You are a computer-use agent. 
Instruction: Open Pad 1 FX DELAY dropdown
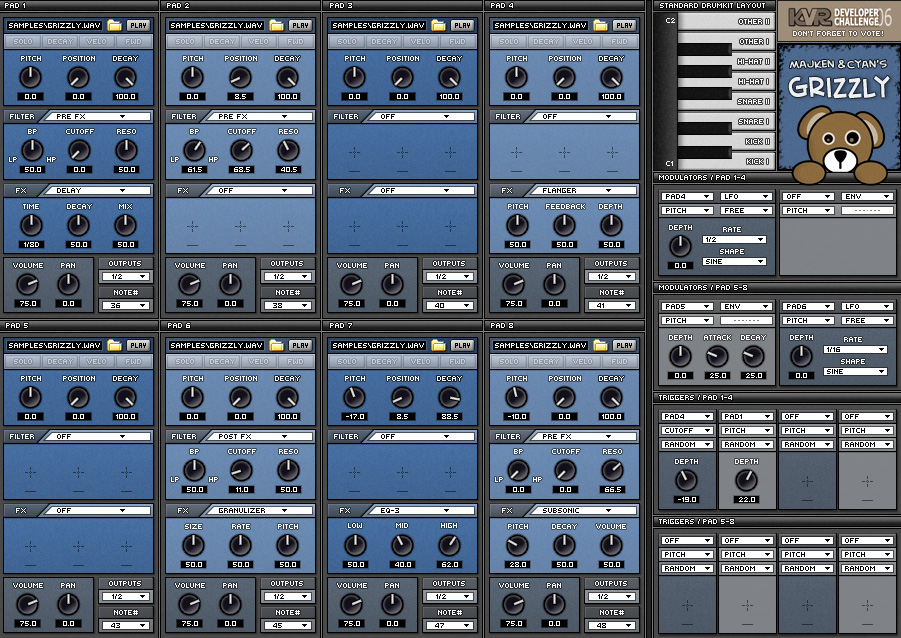click(x=98, y=190)
